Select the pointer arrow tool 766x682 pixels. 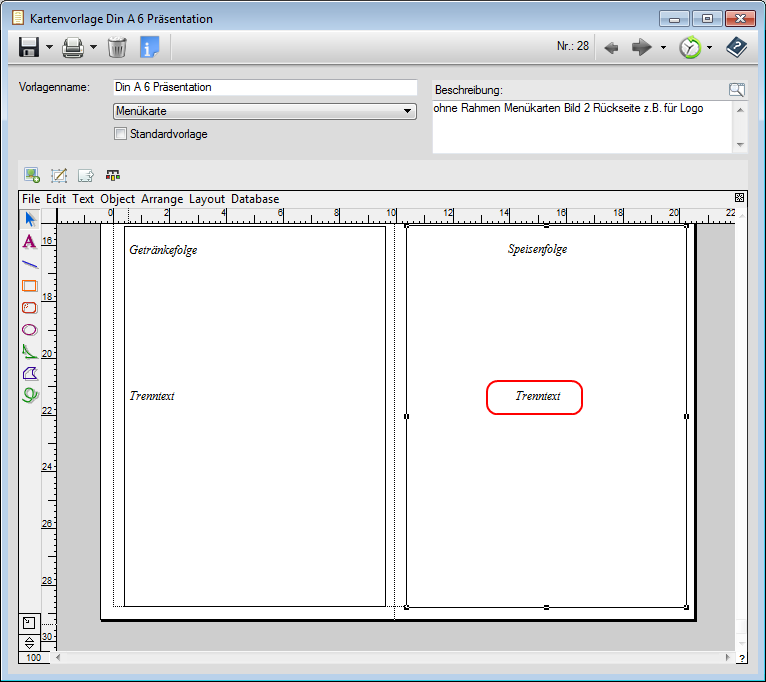(29, 219)
